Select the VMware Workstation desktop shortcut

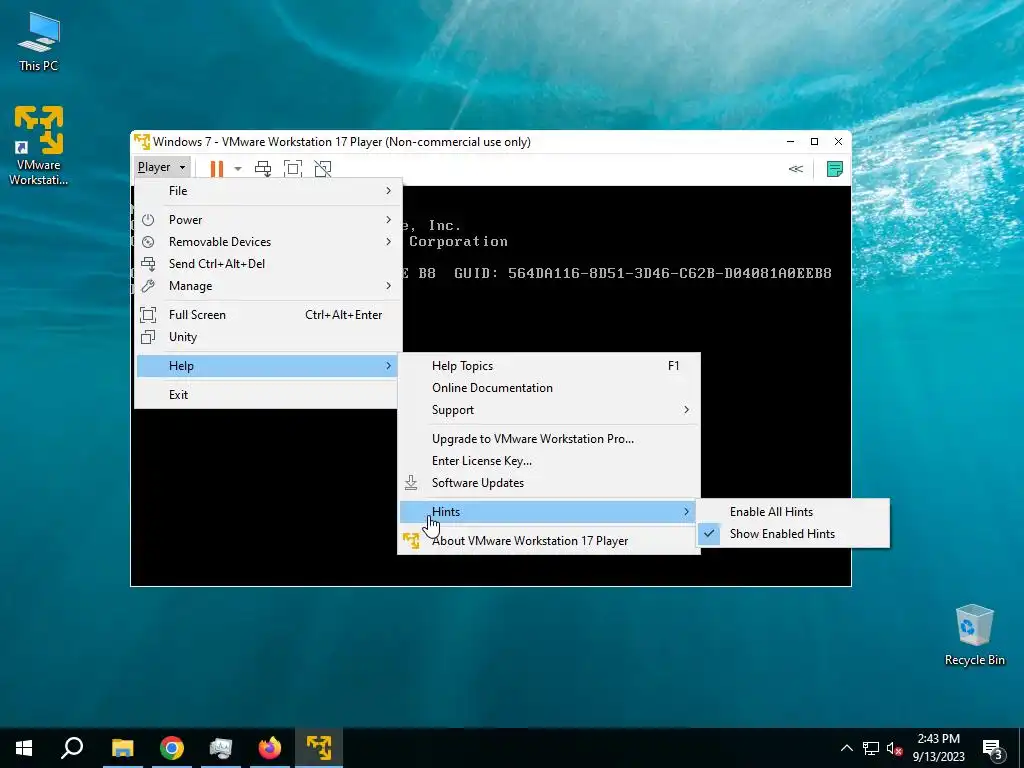pos(39,146)
